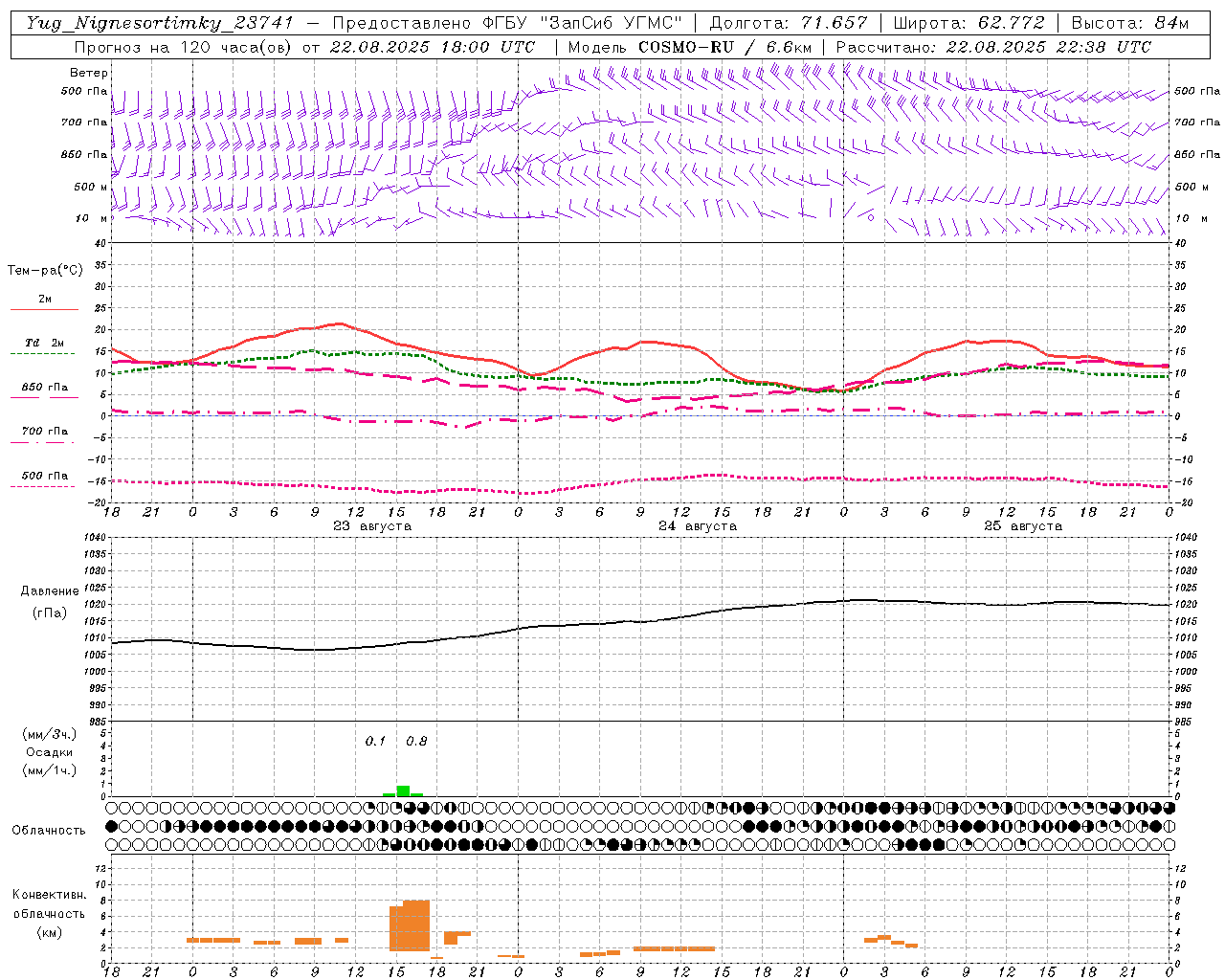
Task: Click the Давление pressure label
Action: (x=50, y=591)
